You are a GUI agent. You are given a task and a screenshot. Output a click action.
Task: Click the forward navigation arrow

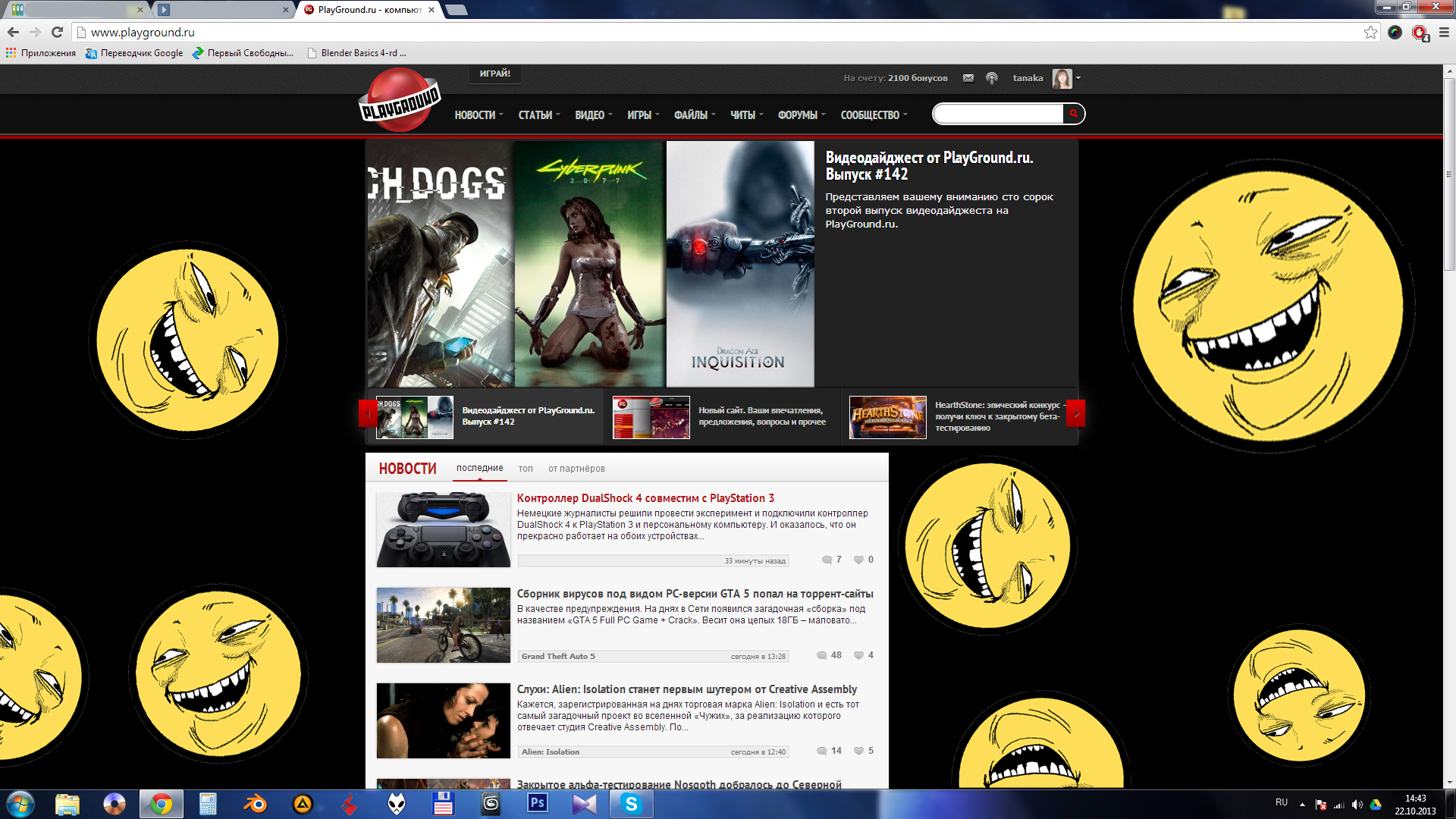(35, 32)
